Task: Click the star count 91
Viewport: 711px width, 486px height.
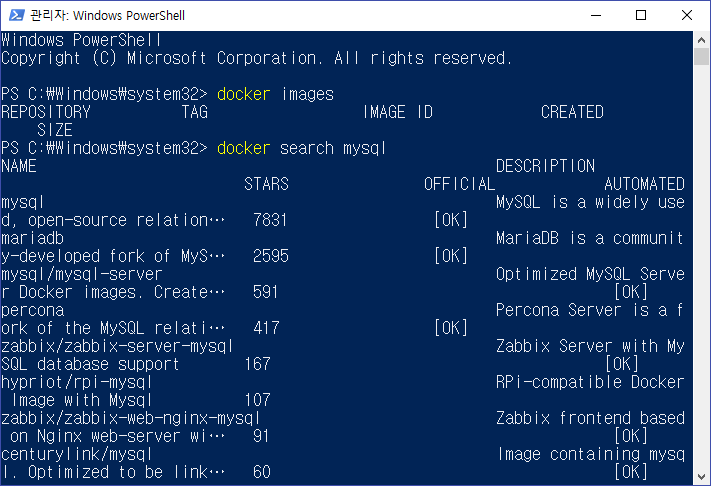Action: click(261, 436)
